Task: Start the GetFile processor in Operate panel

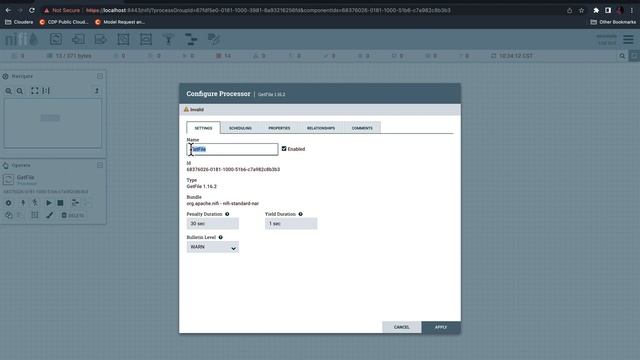Action: [x=49, y=202]
